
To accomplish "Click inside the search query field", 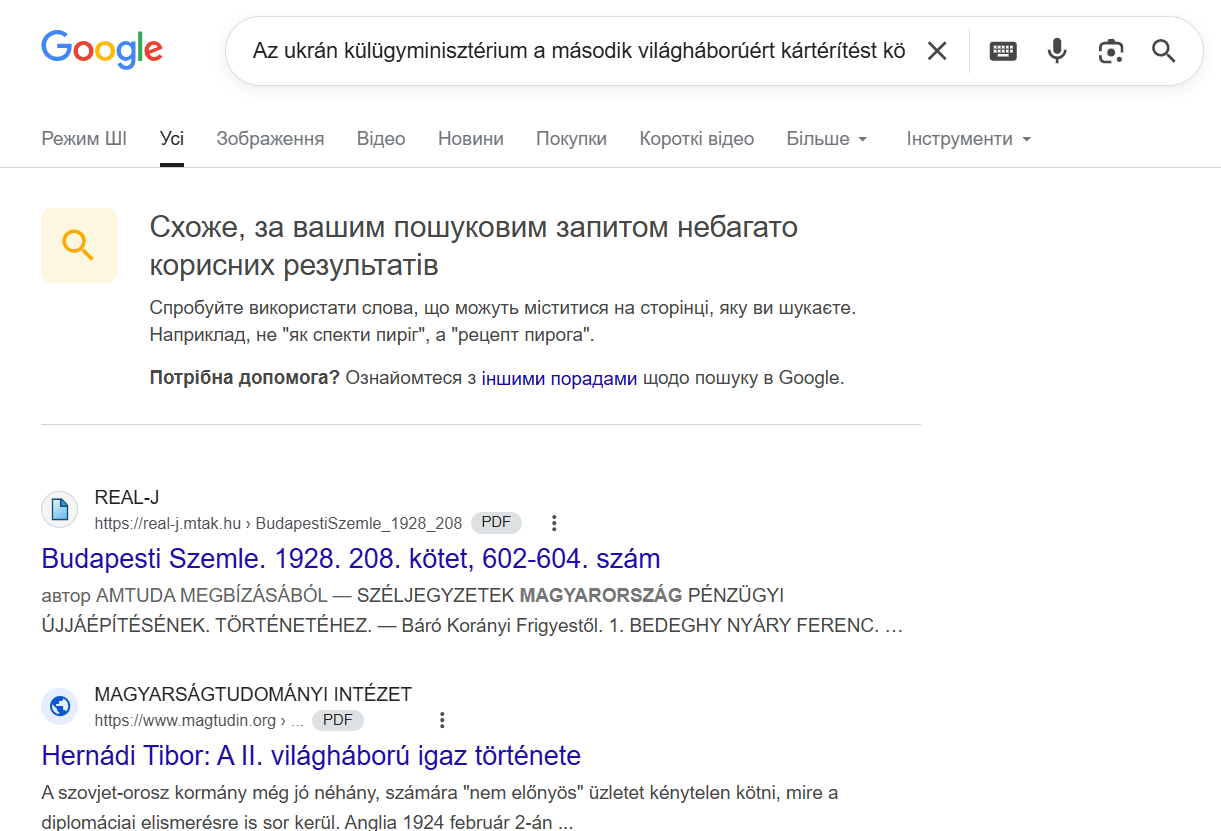I will pyautogui.click(x=578, y=51).
